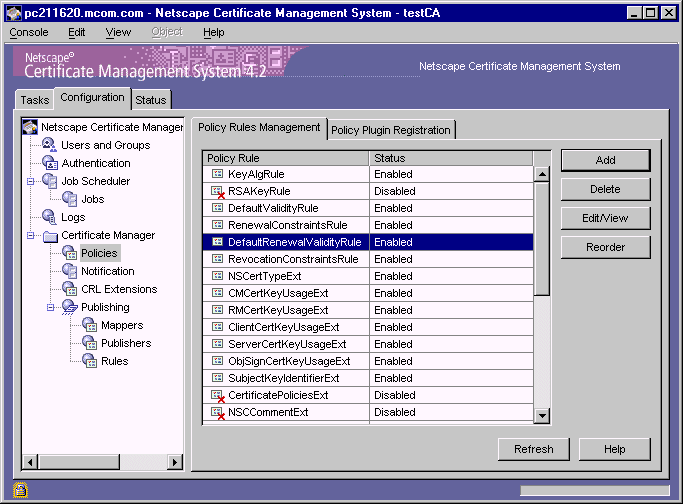This screenshot has width=683, height=504.
Task: Click the Rules node icon
Action: [90, 361]
